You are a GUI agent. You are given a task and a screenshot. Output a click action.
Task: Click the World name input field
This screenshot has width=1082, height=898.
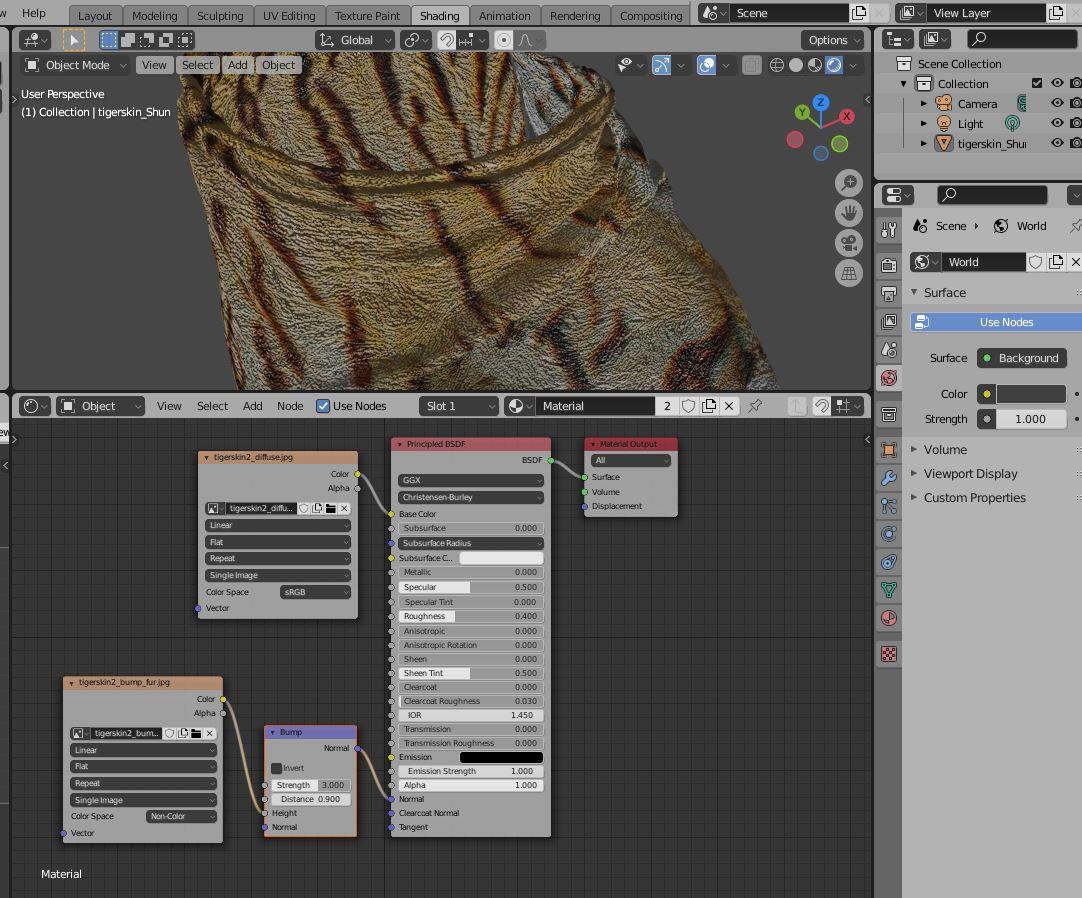[984, 262]
